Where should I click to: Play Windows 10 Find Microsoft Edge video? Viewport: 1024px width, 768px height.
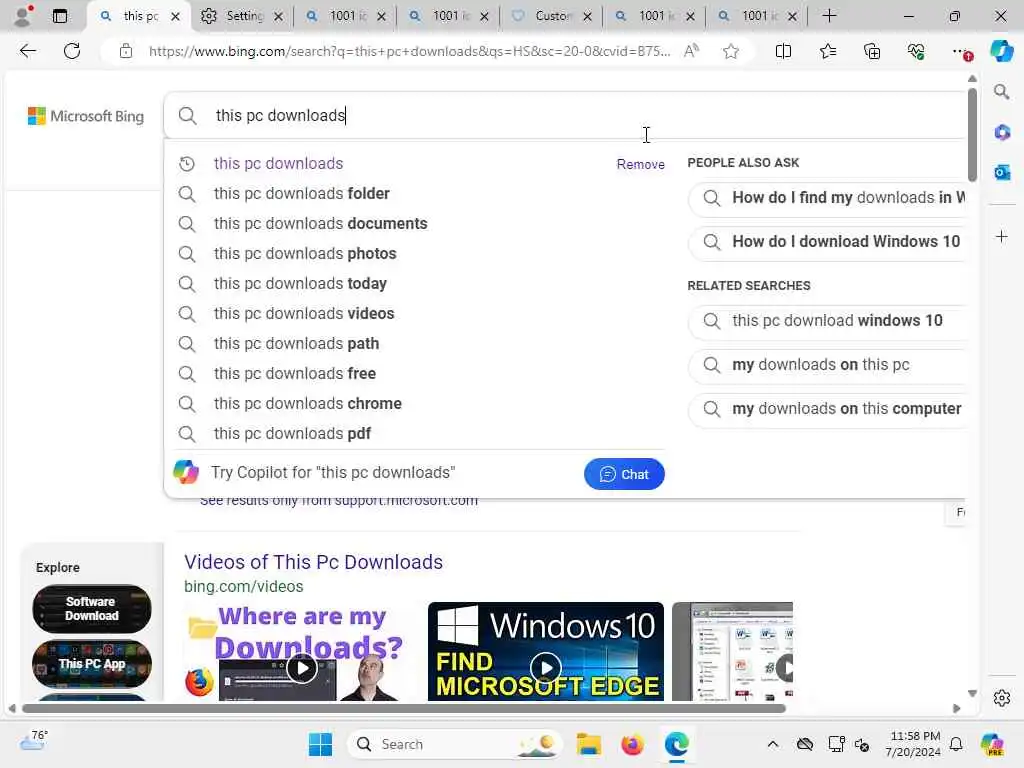(x=545, y=667)
